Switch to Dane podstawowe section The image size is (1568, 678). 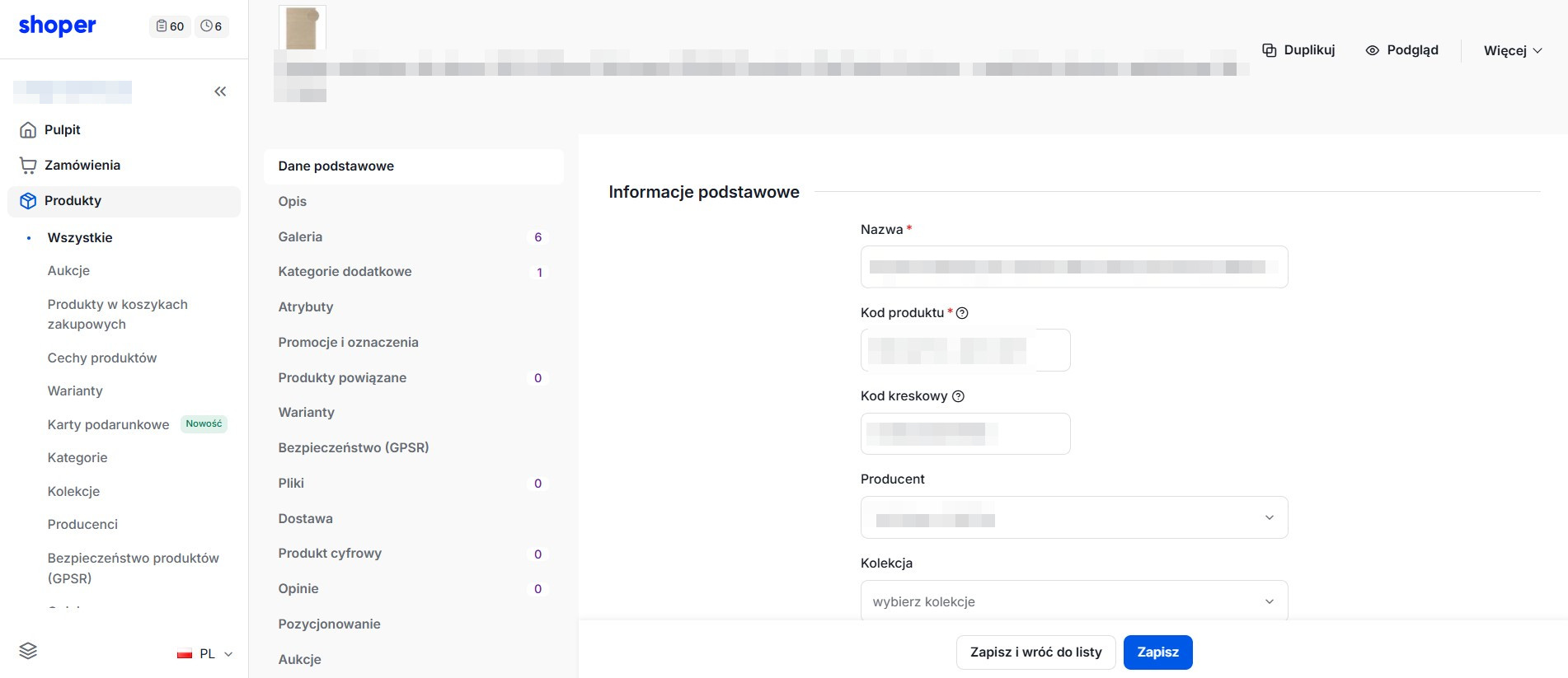414,166
